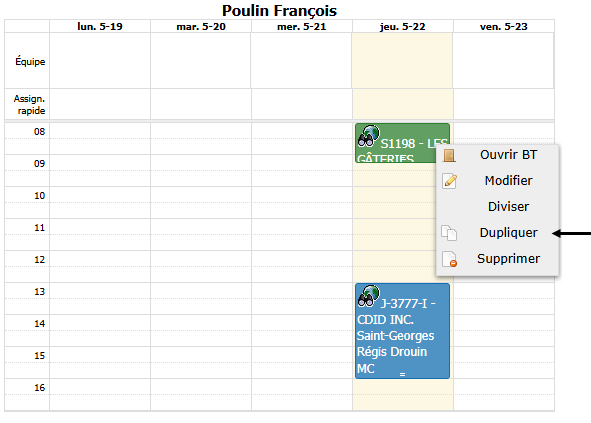Viewport: 591px width, 423px height.
Task: Click the copy pages icon beside Dupliquer
Action: [449, 233]
